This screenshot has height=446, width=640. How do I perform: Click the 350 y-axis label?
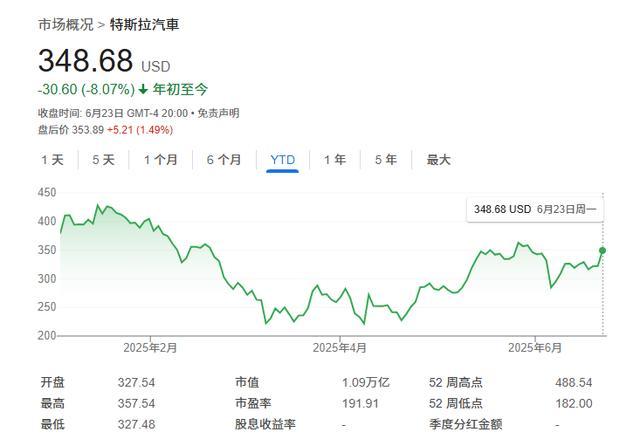(x=47, y=250)
